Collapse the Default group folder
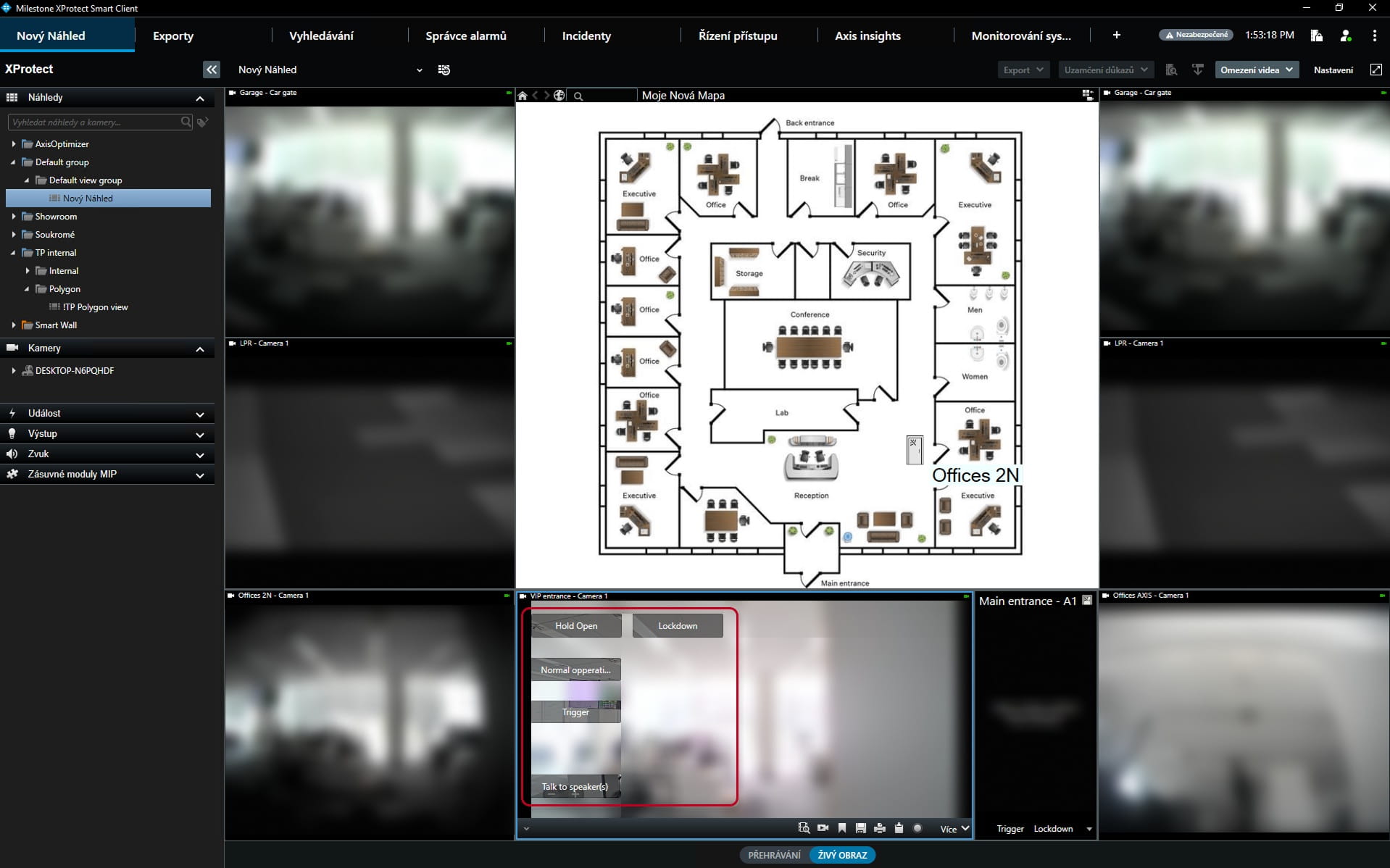The height and width of the screenshot is (868, 1390). click(x=13, y=162)
